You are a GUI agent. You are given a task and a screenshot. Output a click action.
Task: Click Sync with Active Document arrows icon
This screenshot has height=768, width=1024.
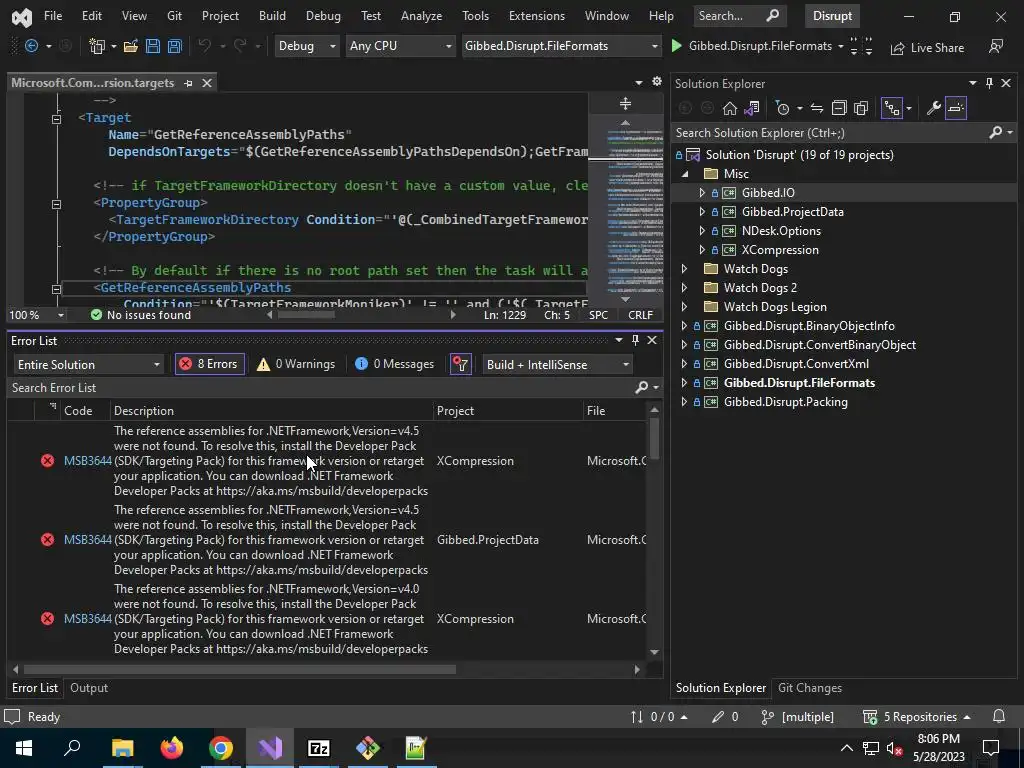coord(816,108)
